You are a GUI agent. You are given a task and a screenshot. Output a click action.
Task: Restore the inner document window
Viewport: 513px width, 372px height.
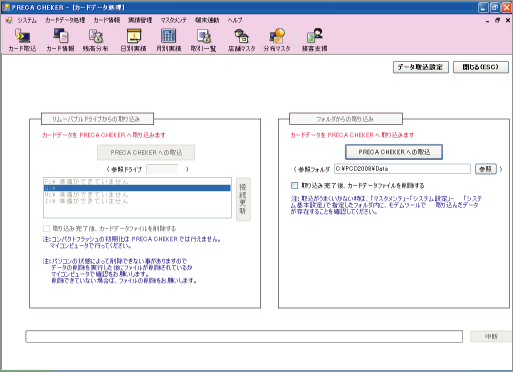click(x=498, y=20)
